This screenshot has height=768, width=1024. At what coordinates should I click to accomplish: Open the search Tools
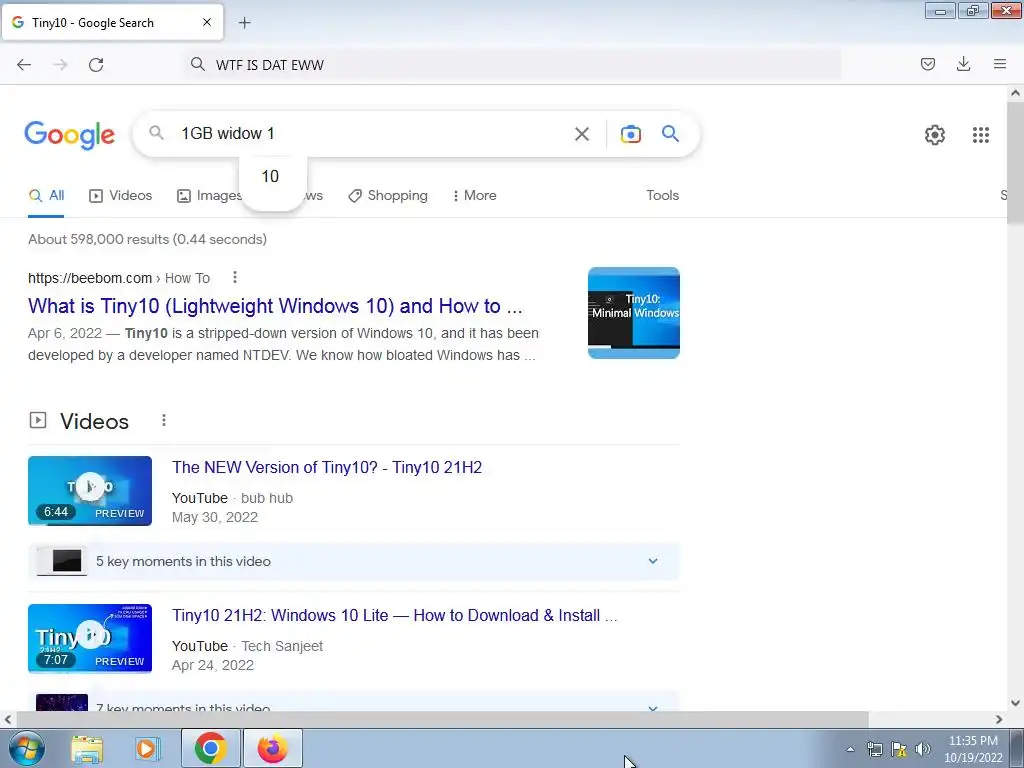coord(662,195)
